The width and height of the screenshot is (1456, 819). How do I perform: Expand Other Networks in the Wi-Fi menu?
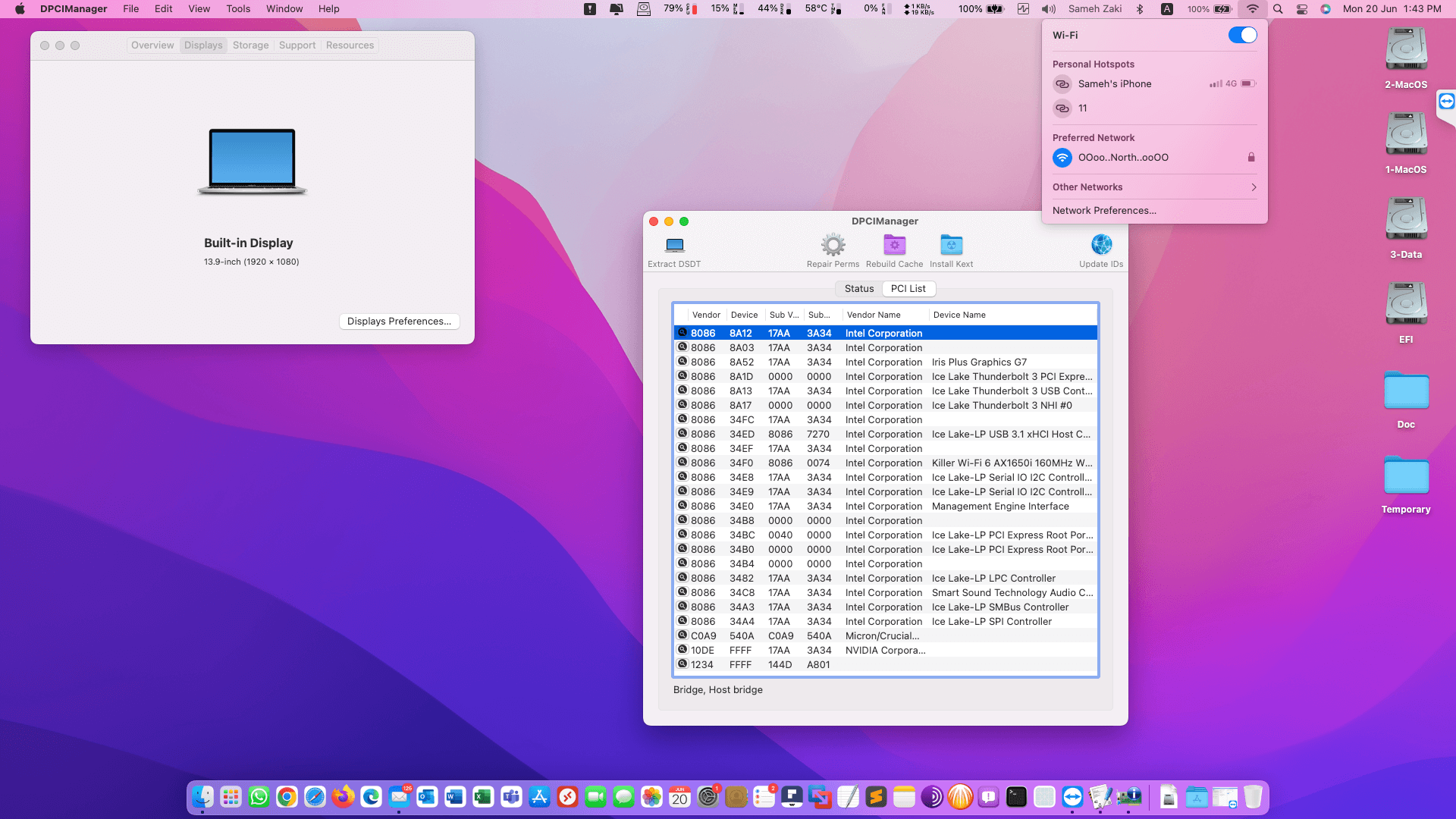tap(1154, 187)
